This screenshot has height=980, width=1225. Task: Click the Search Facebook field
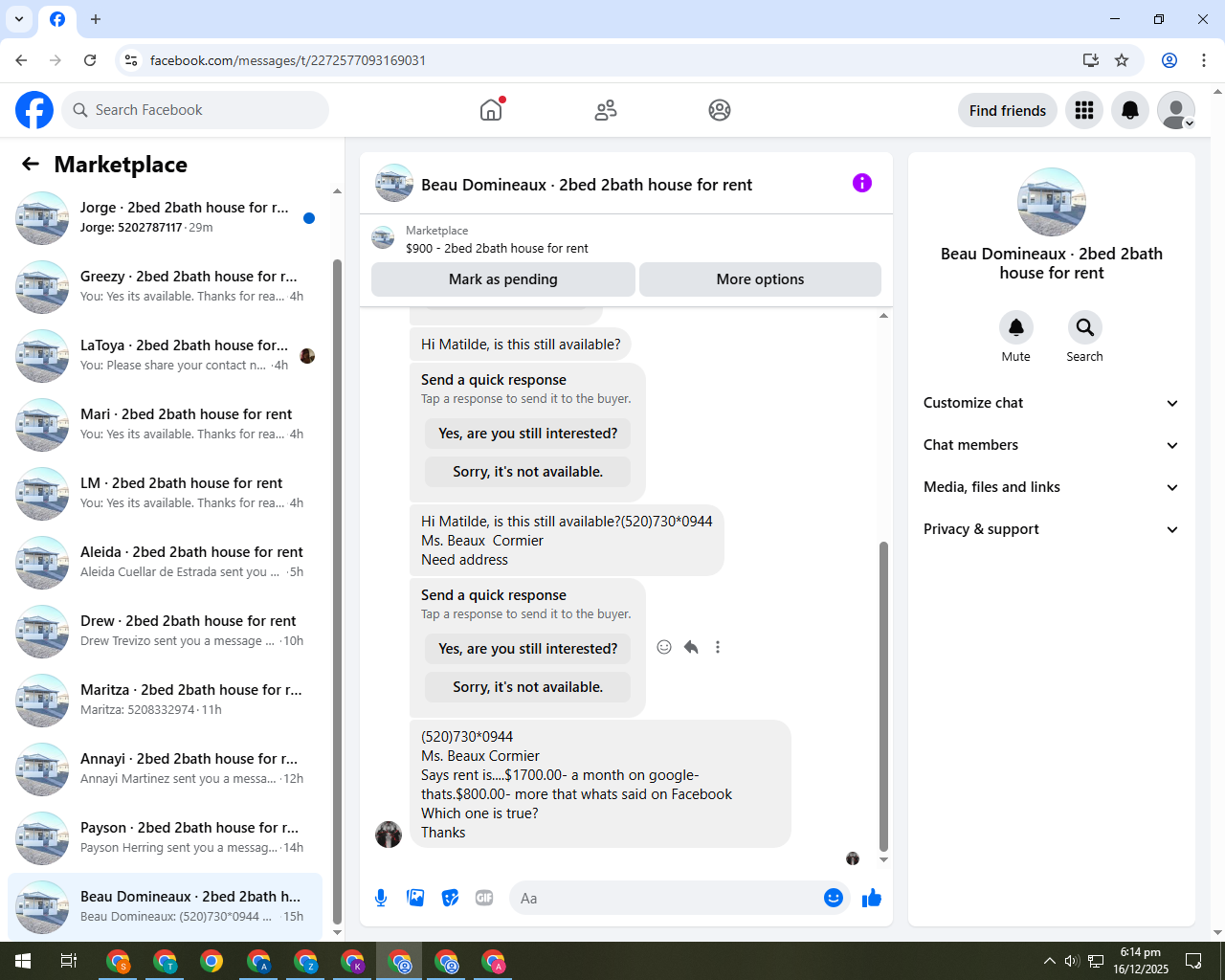(x=195, y=110)
